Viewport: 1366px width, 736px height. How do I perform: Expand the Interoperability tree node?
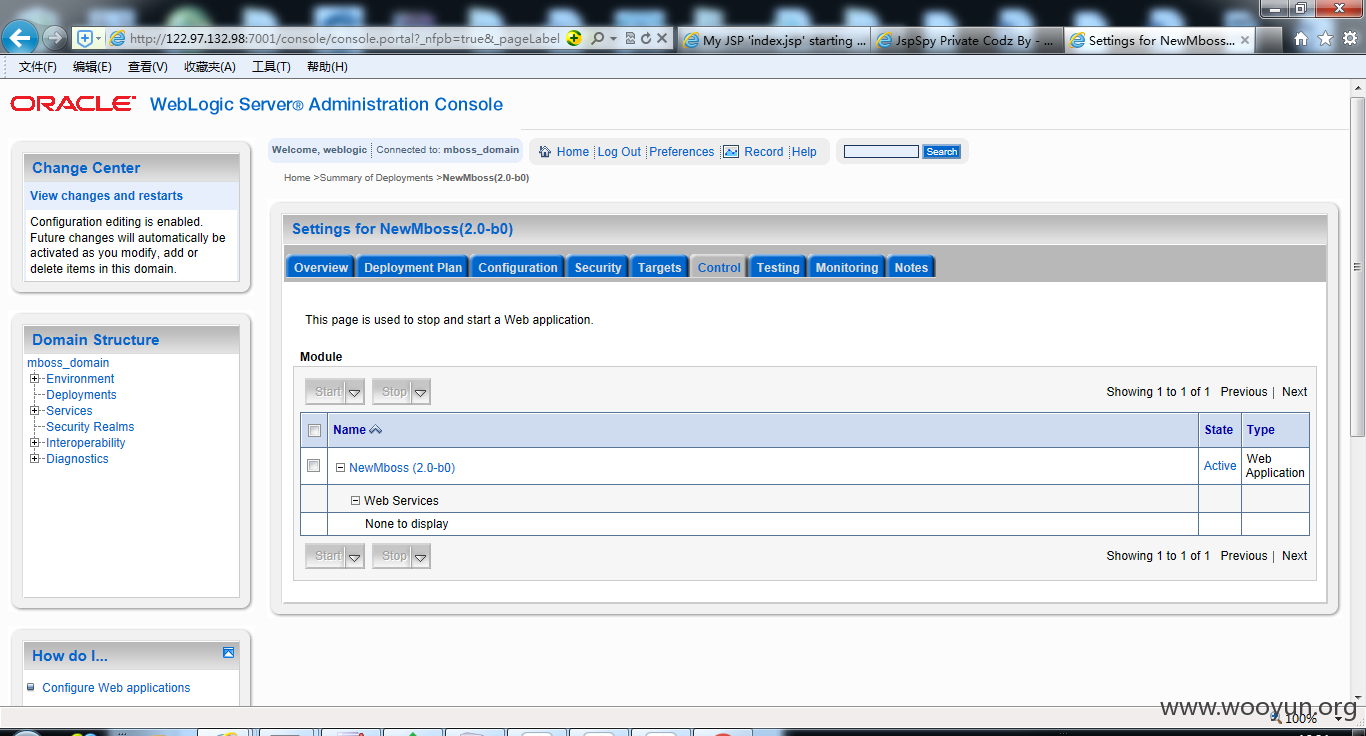tap(35, 443)
